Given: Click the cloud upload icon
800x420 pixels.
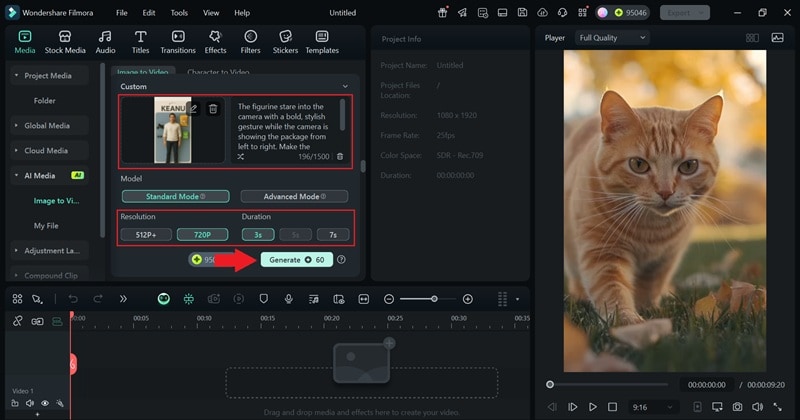Looking at the screenshot, I should tap(542, 13).
